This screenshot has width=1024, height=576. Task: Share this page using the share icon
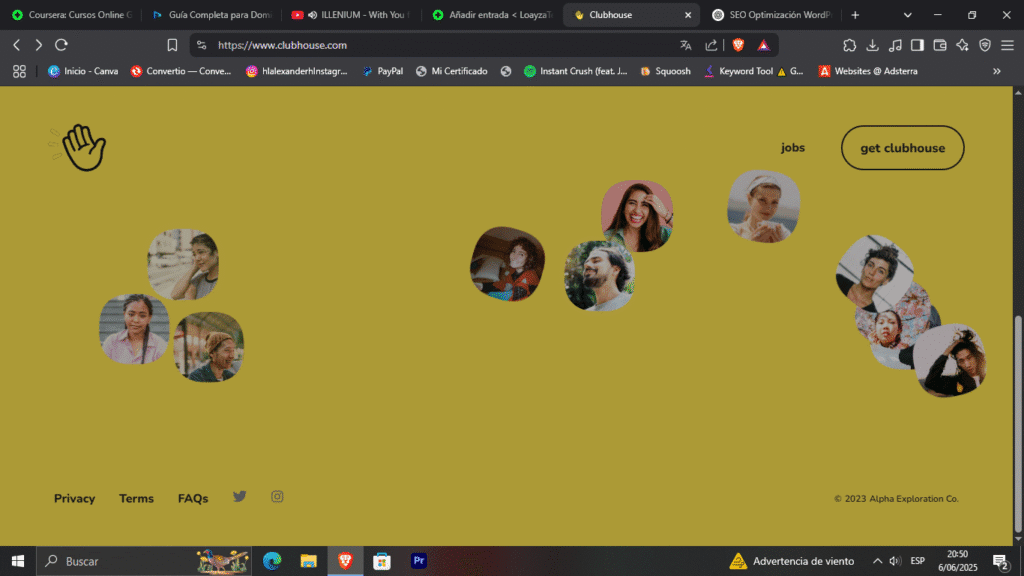pyautogui.click(x=711, y=45)
